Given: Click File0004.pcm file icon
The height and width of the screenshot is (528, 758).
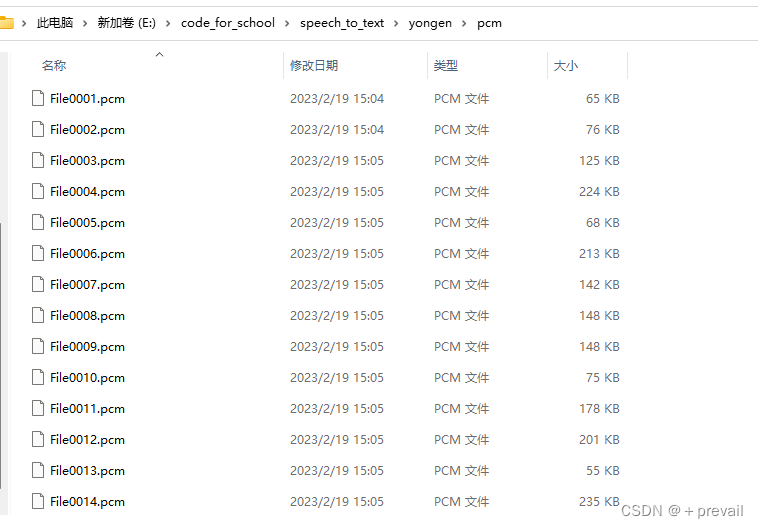Looking at the screenshot, I should point(38,191).
